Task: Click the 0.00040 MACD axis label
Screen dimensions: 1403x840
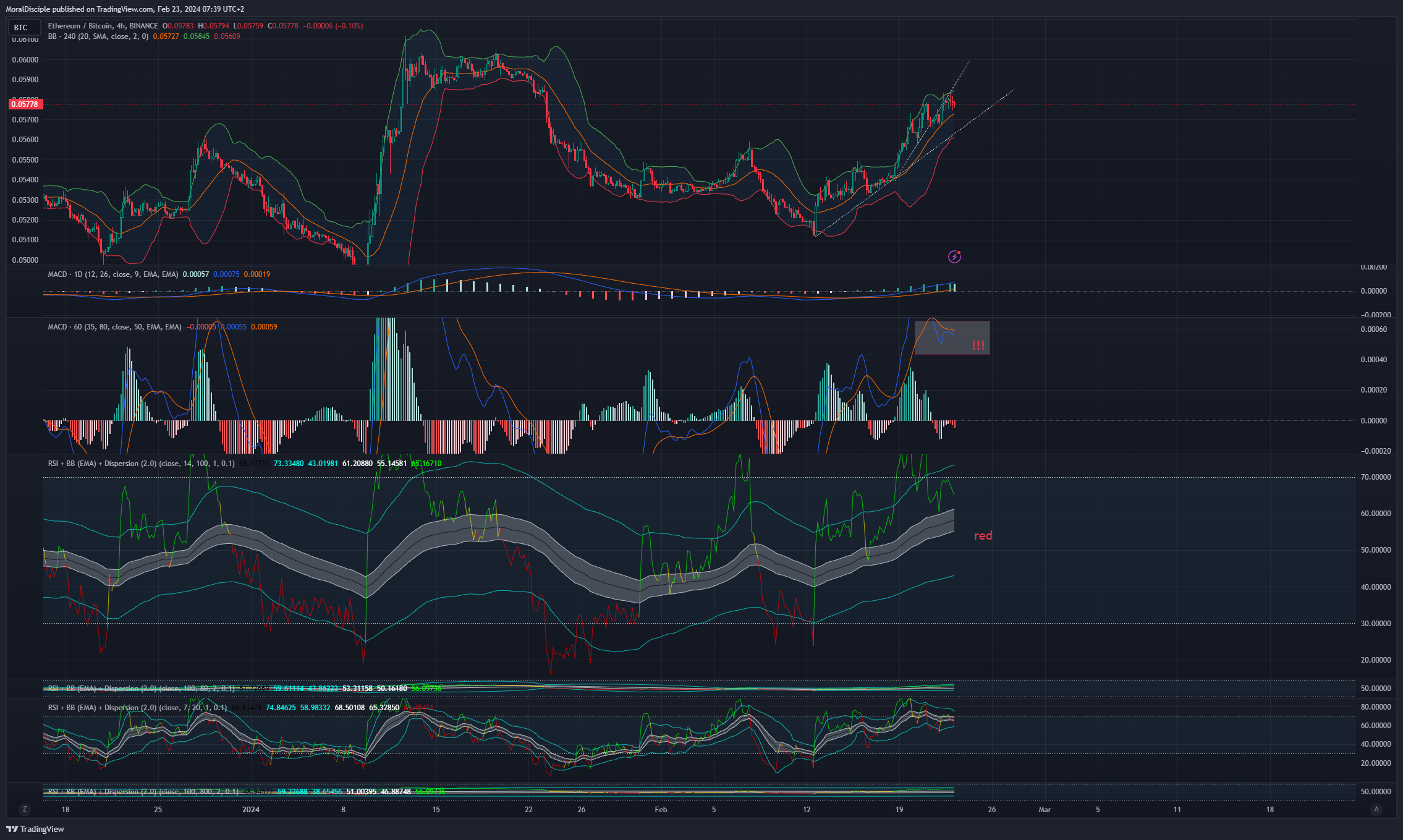Action: click(1374, 360)
